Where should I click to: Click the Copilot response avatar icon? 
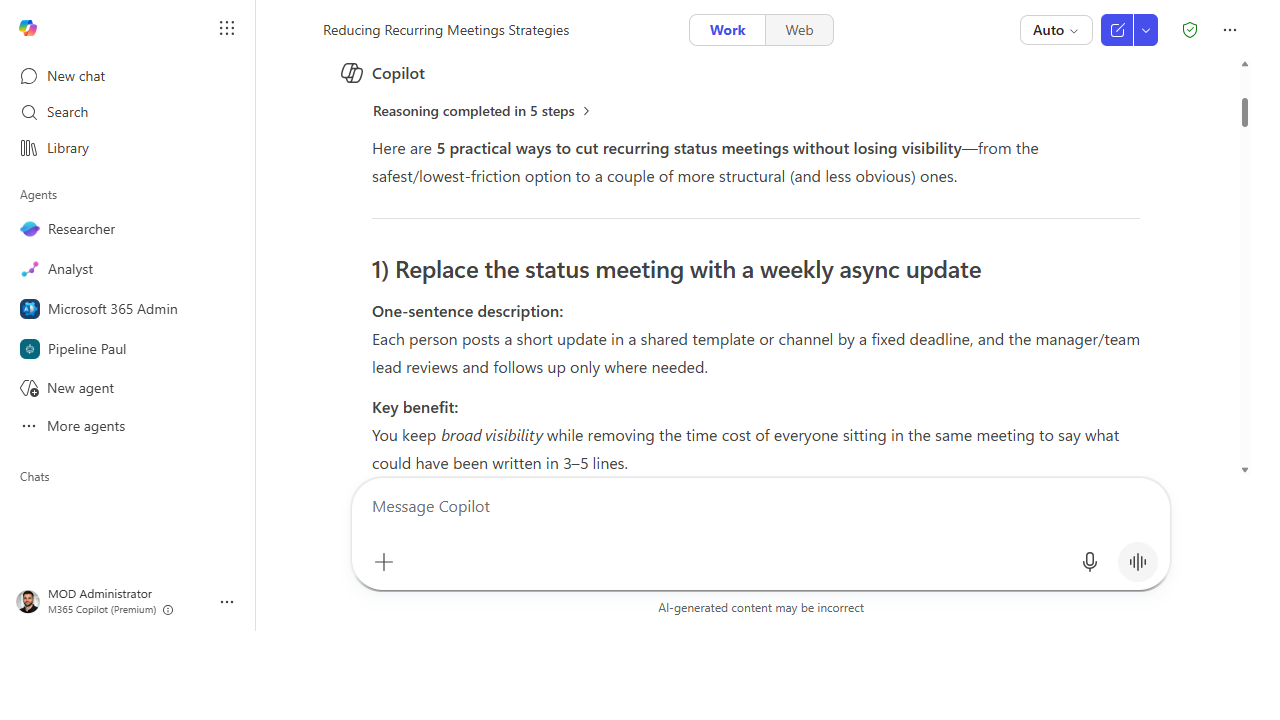pos(352,73)
